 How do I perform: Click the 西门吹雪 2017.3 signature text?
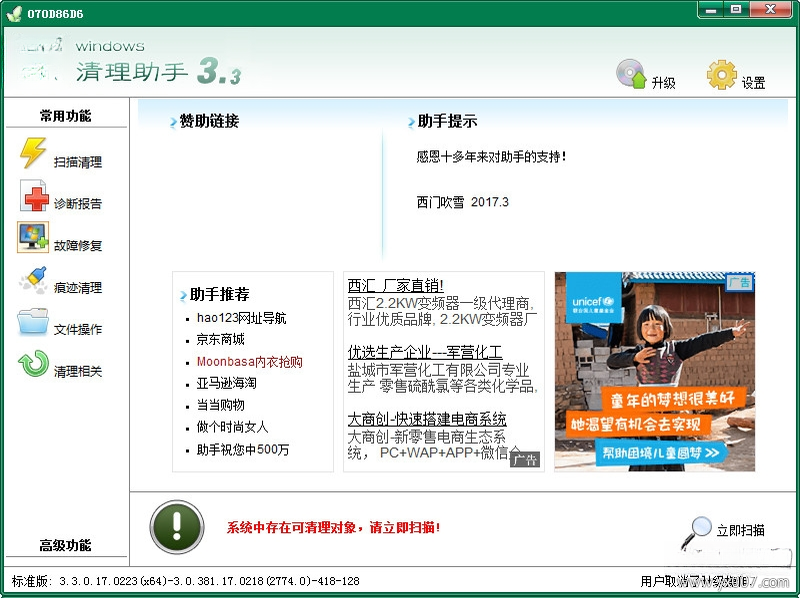(x=462, y=202)
